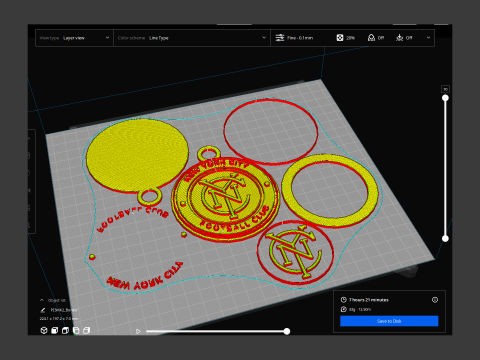This screenshot has height=360, width=480.
Task: Expand the print settings panel chevron
Action: coord(428,38)
